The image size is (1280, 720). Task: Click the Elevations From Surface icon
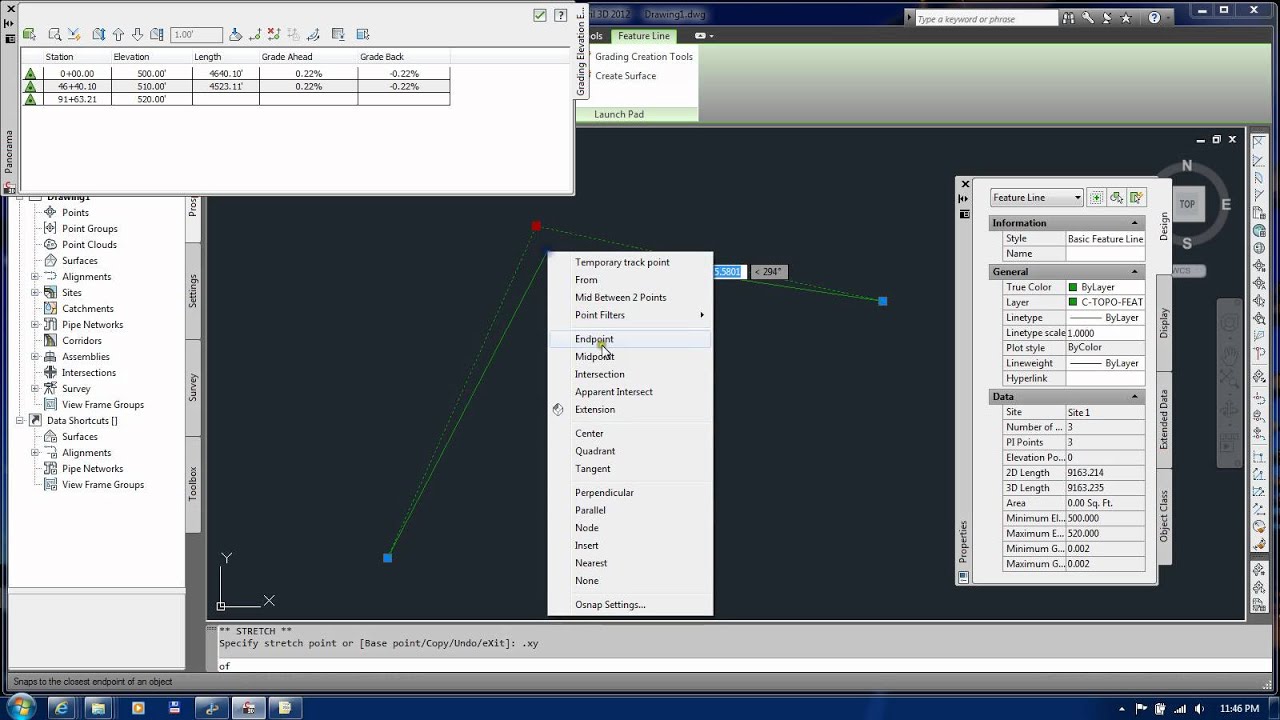pyautogui.click(x=292, y=34)
